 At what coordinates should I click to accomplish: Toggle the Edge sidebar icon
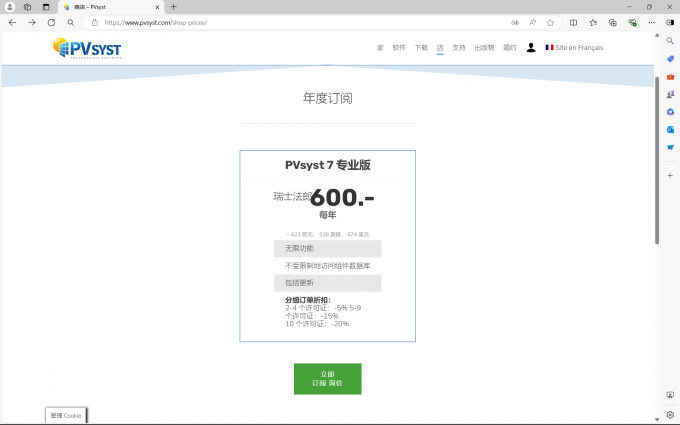(x=670, y=23)
